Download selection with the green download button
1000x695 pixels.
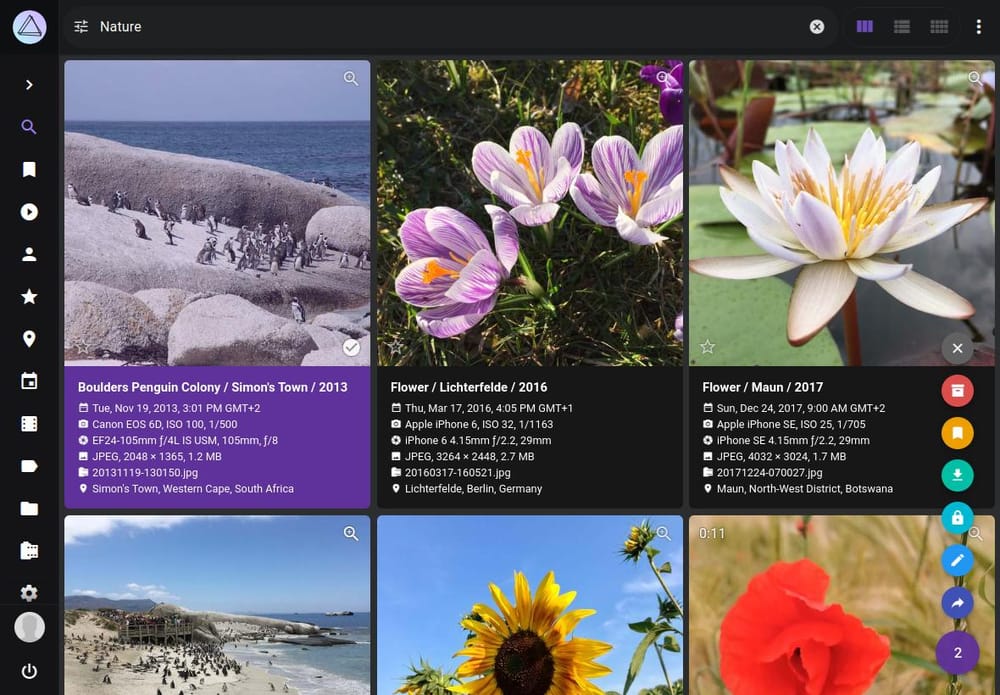[958, 475]
